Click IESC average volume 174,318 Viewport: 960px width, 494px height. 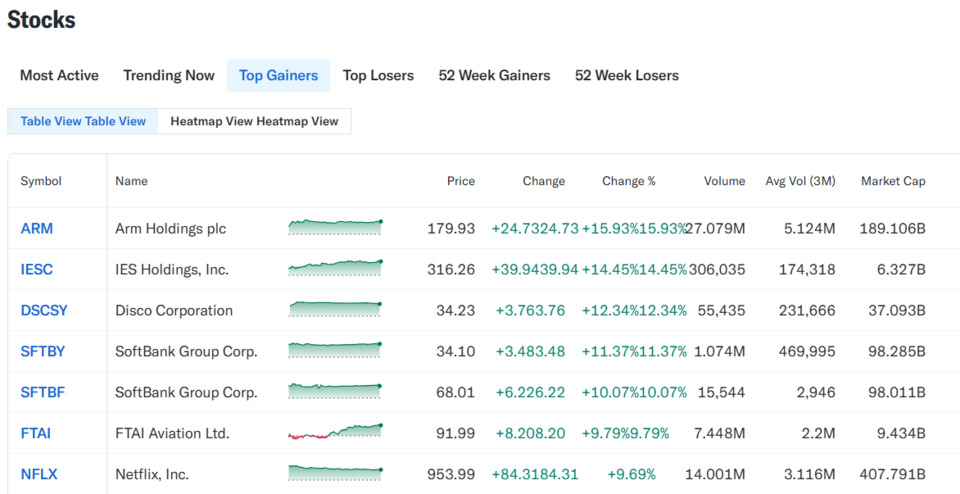point(807,270)
